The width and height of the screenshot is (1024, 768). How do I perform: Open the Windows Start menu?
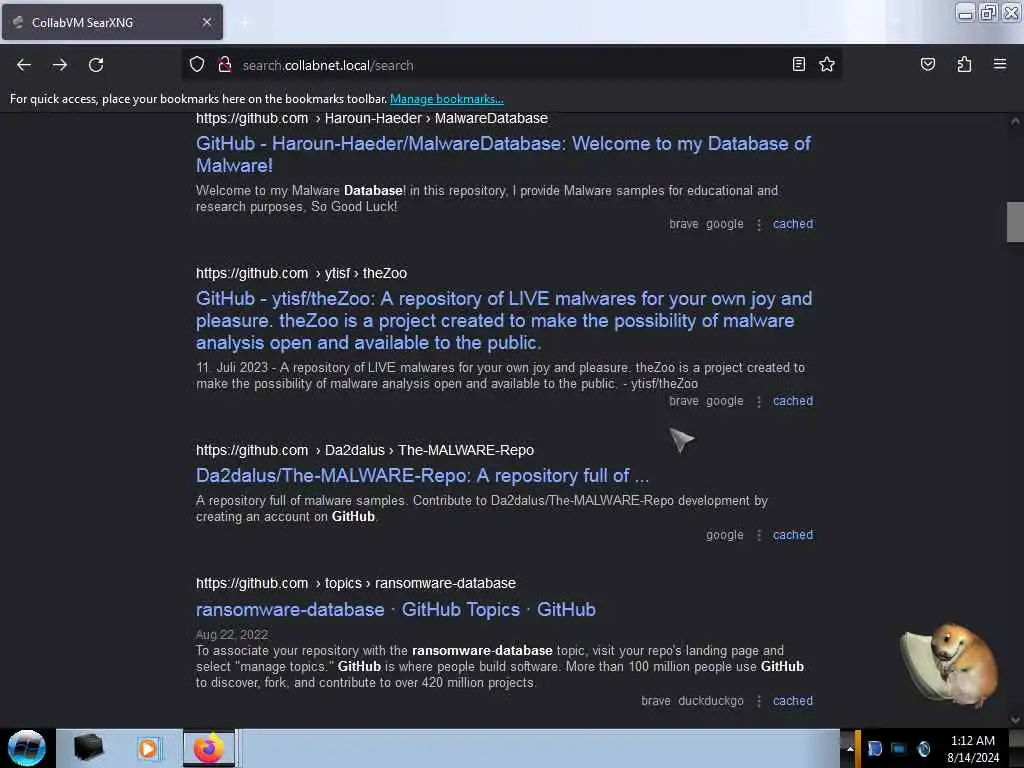tap(27, 748)
